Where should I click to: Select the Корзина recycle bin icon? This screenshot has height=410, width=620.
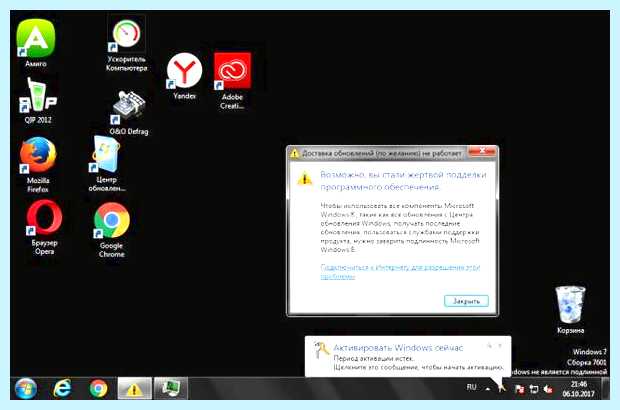click(x=570, y=309)
